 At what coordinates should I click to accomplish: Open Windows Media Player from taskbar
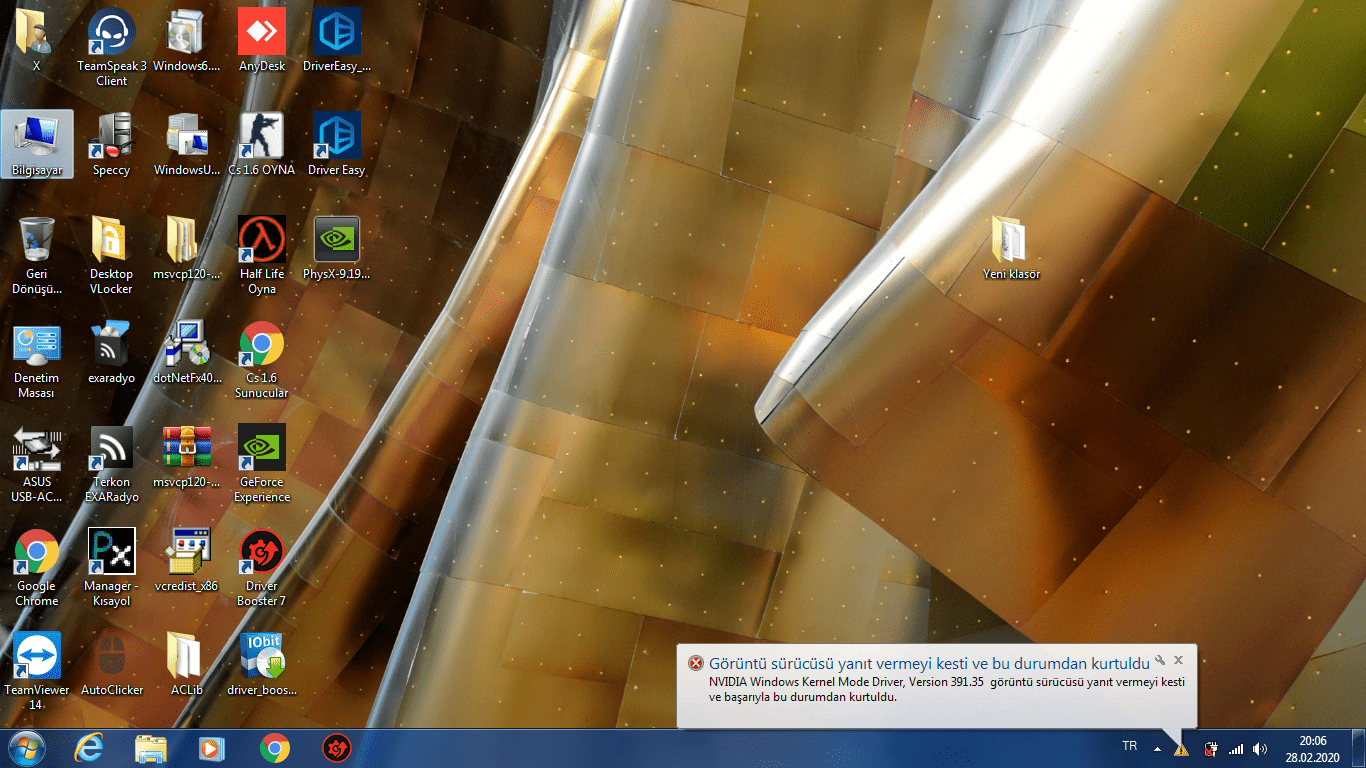(x=212, y=748)
